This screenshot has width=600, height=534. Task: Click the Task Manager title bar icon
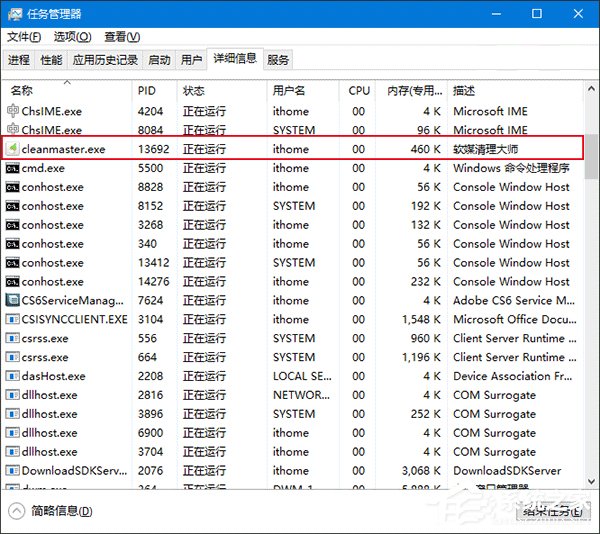pyautogui.click(x=15, y=14)
